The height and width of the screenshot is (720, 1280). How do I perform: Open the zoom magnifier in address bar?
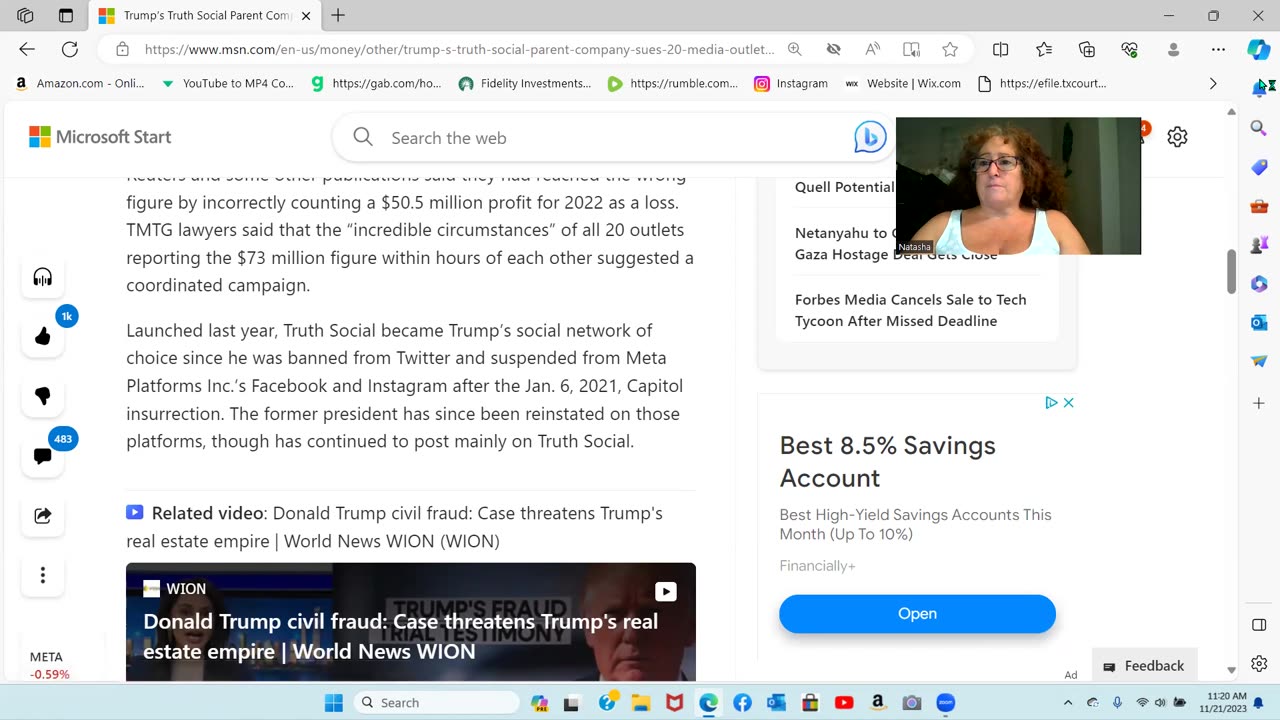[794, 49]
